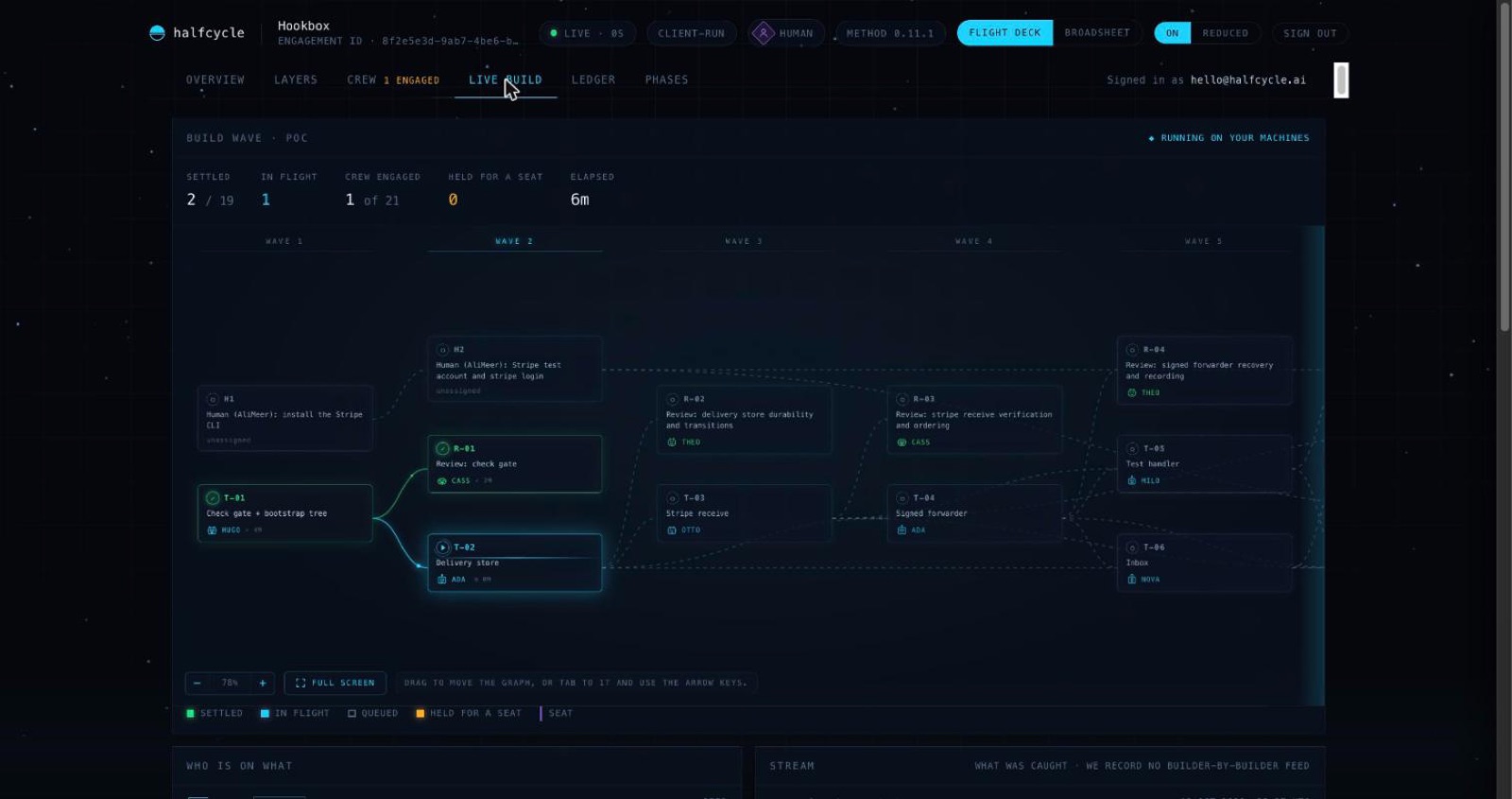Click the status circle on H2 card

(442, 350)
